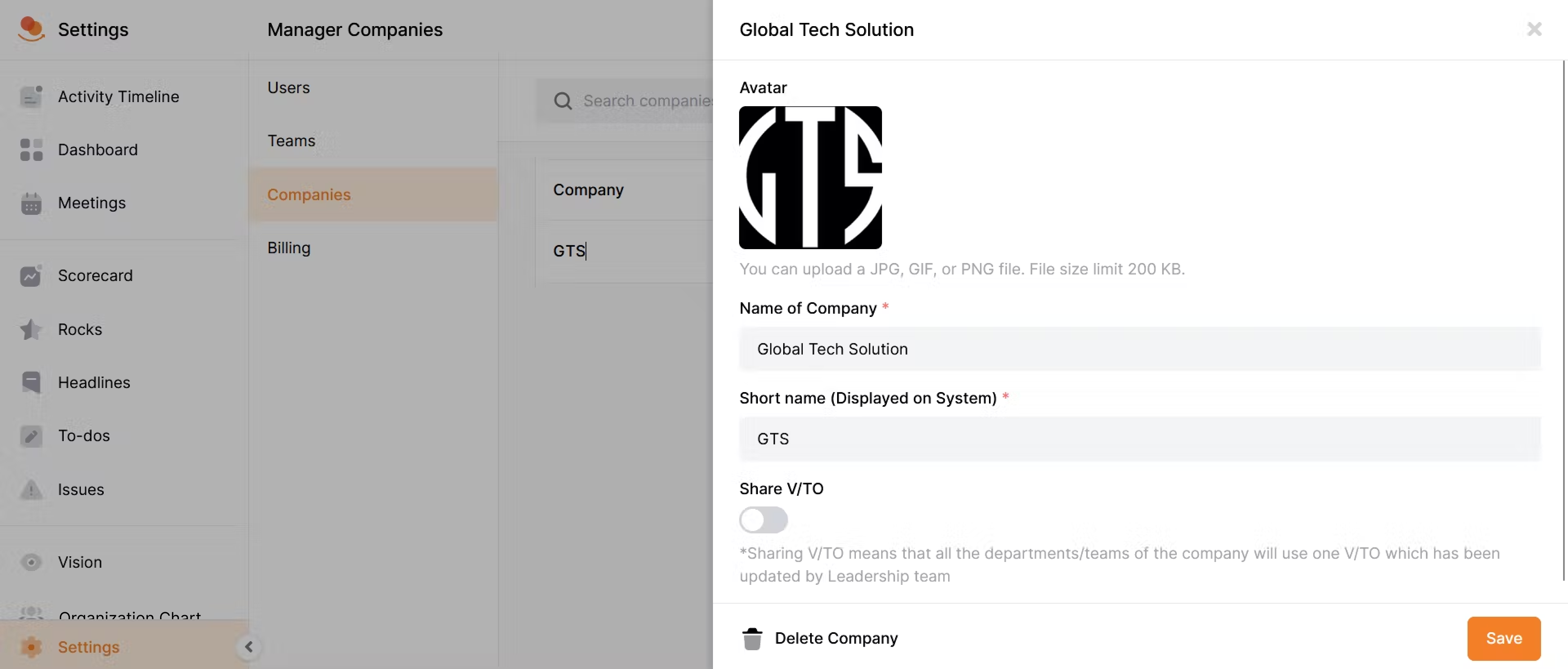Focus the Name of Company input field
1568x669 pixels.
(x=1140, y=349)
